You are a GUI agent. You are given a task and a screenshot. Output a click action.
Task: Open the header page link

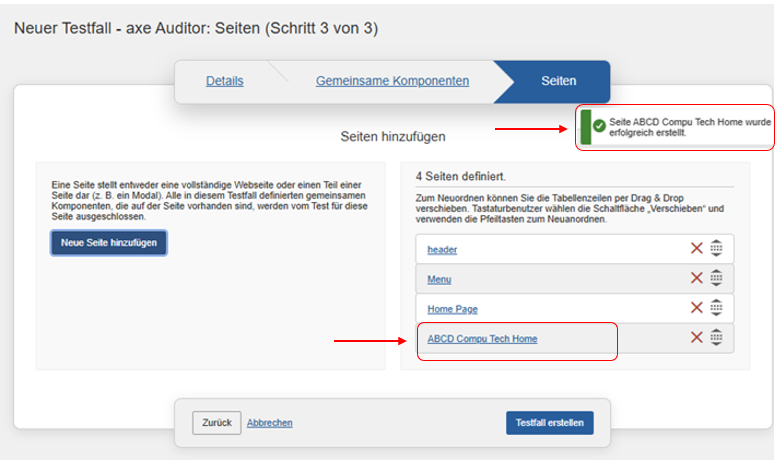tap(441, 249)
